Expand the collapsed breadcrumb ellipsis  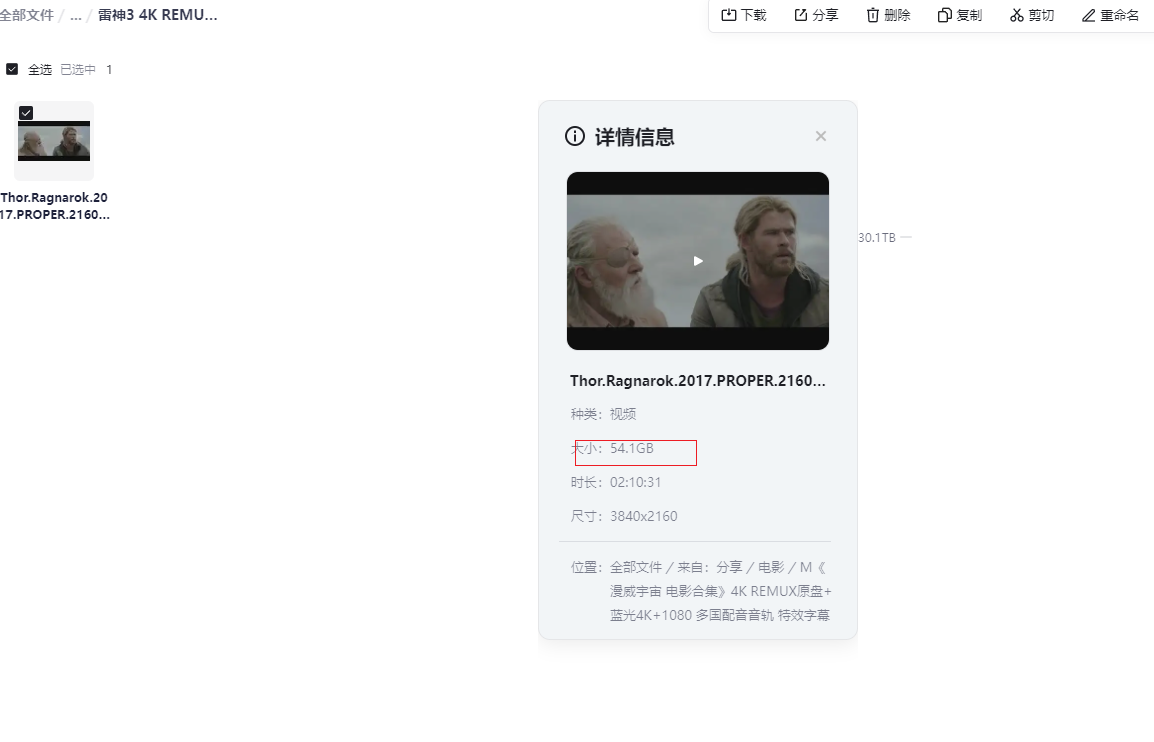75,15
